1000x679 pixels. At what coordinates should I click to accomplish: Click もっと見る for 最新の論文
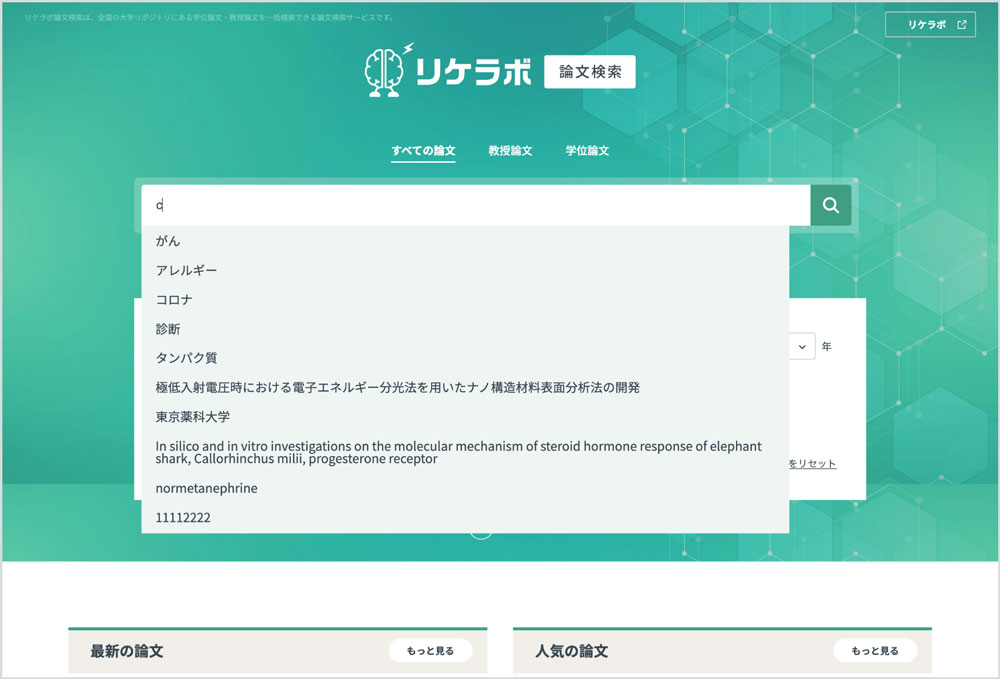(430, 651)
